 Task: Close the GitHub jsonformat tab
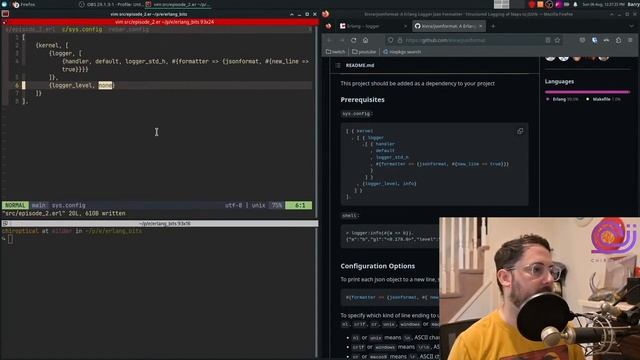click(481, 26)
